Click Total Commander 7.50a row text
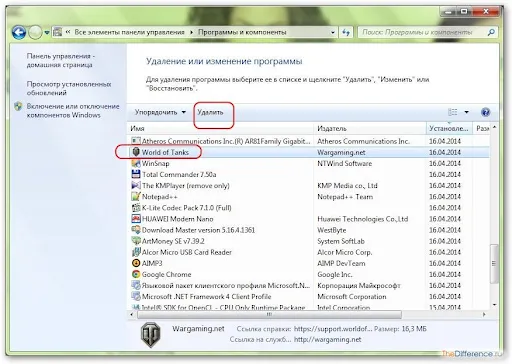Screen dimensions: 512x364 point(179,174)
